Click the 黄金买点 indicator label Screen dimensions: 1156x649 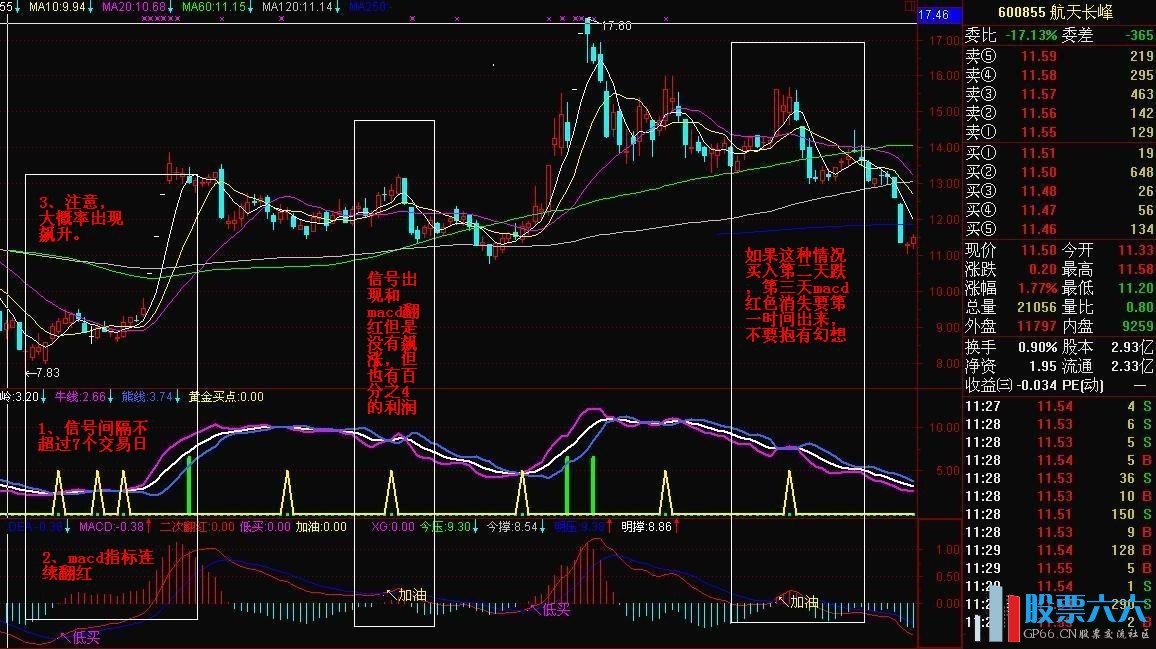225,396
